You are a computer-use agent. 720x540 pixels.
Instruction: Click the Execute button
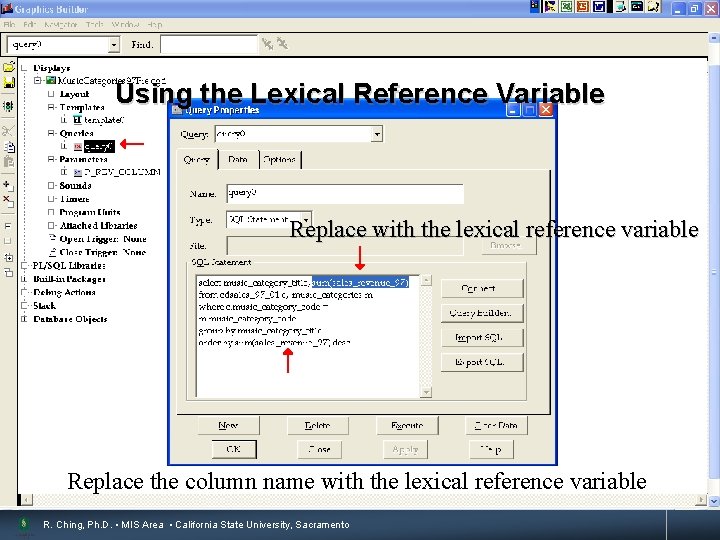407,425
